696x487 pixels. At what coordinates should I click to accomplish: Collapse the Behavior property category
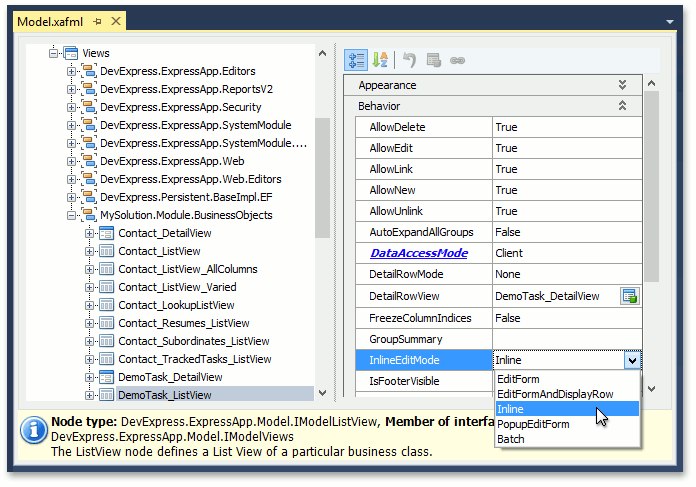[622, 106]
